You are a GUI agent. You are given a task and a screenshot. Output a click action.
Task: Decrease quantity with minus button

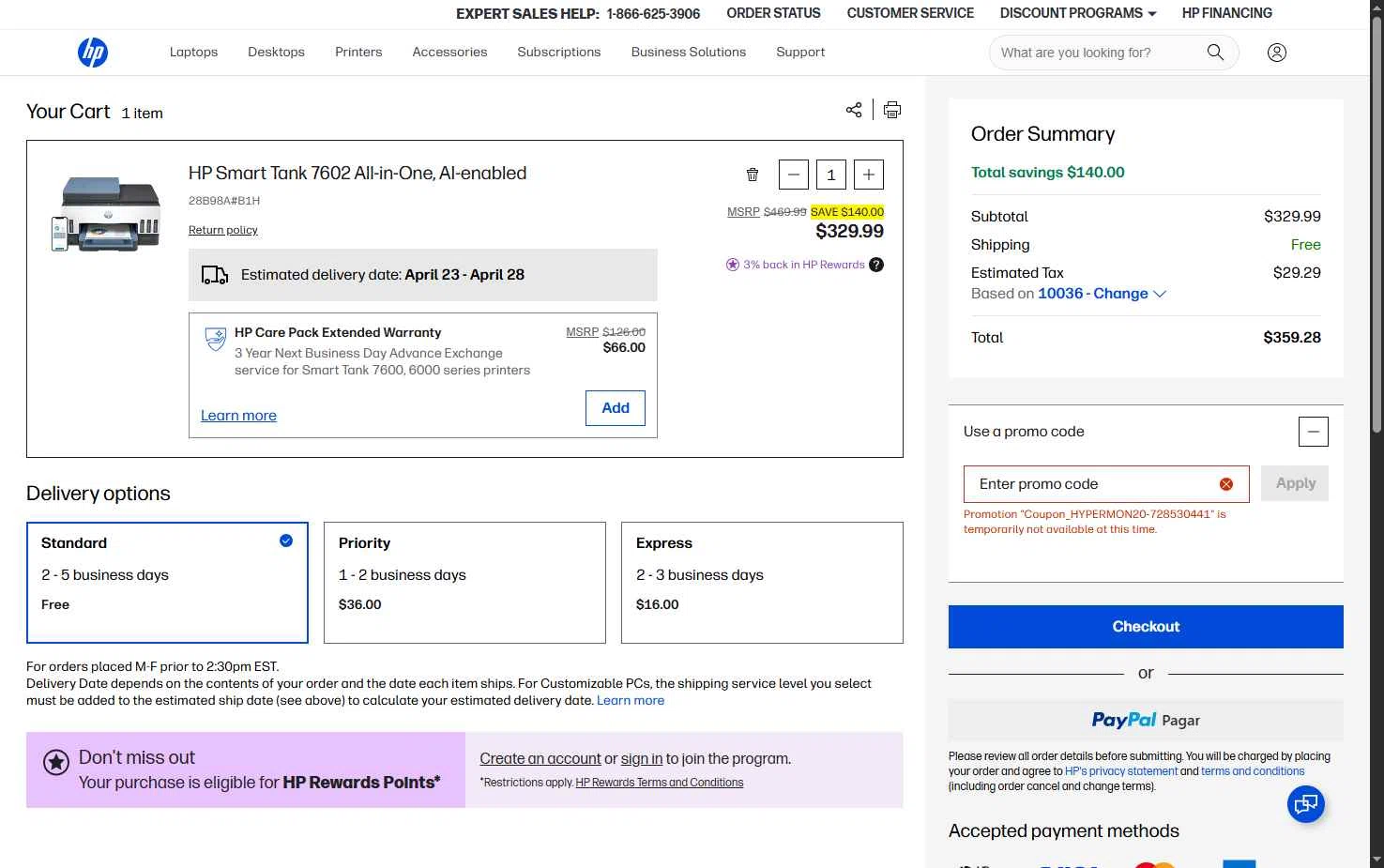click(x=794, y=175)
